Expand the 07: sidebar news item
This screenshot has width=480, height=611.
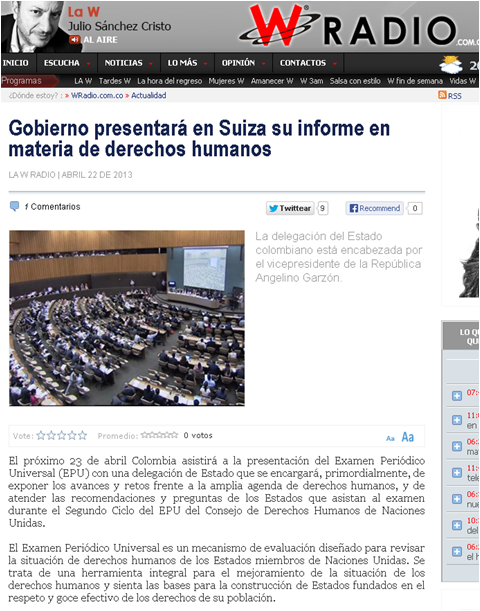click(457, 396)
